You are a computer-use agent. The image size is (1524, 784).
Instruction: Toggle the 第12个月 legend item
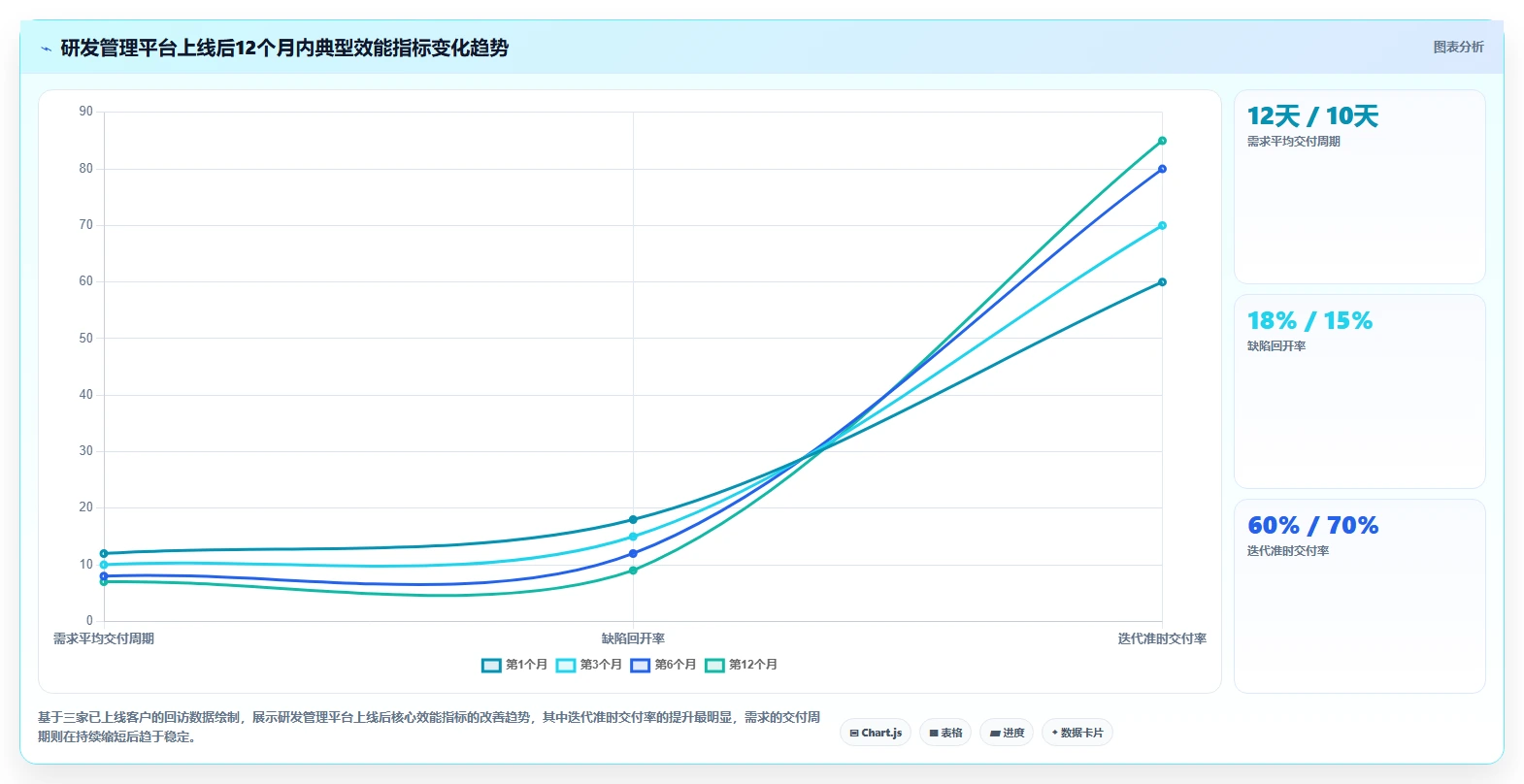742,665
